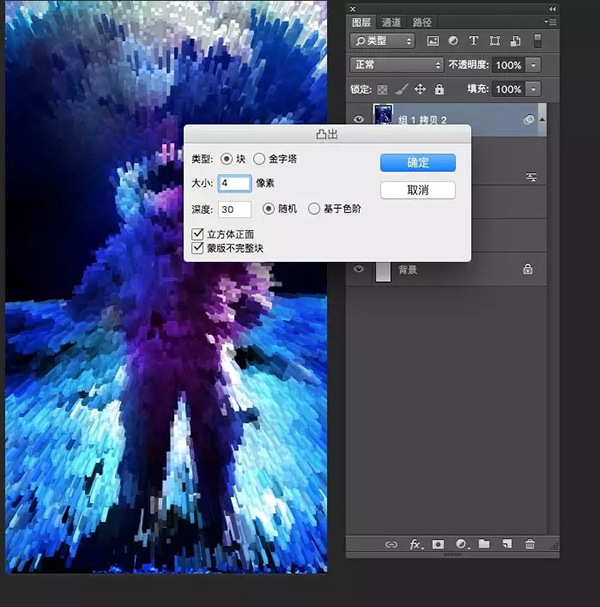Viewport: 600px width, 607px height.
Task: Select the 随机 depth radio button
Action: click(268, 209)
